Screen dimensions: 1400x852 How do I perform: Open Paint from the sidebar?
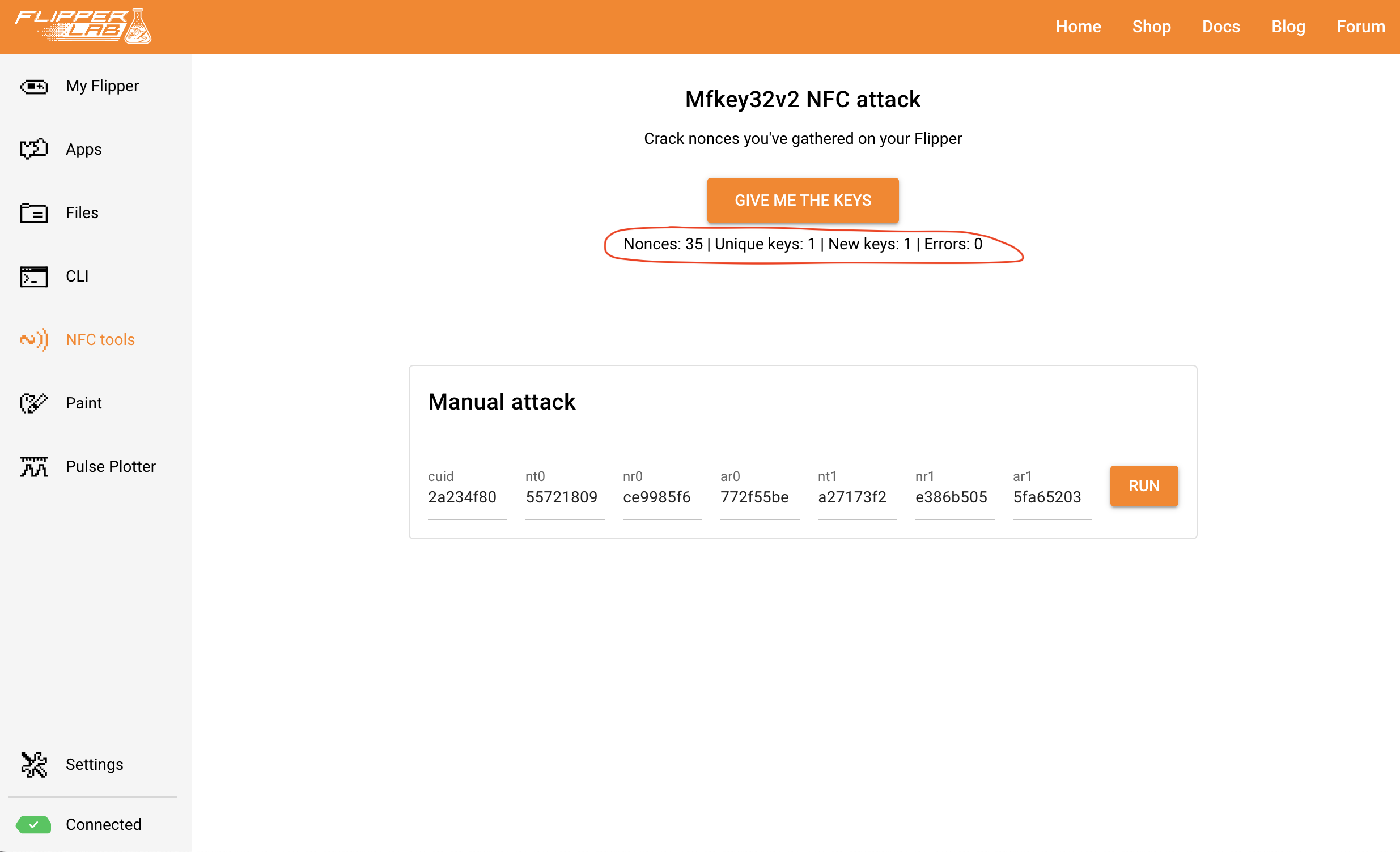click(95, 403)
